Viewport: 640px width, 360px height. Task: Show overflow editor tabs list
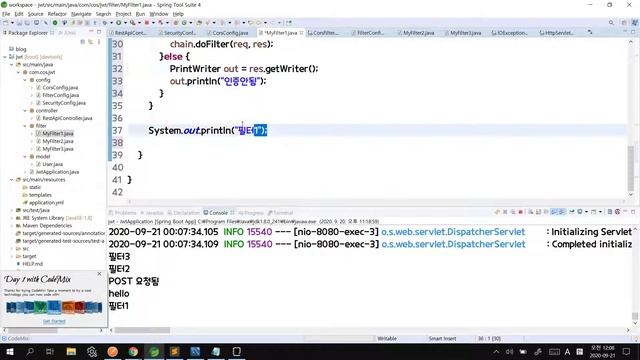(x=590, y=32)
